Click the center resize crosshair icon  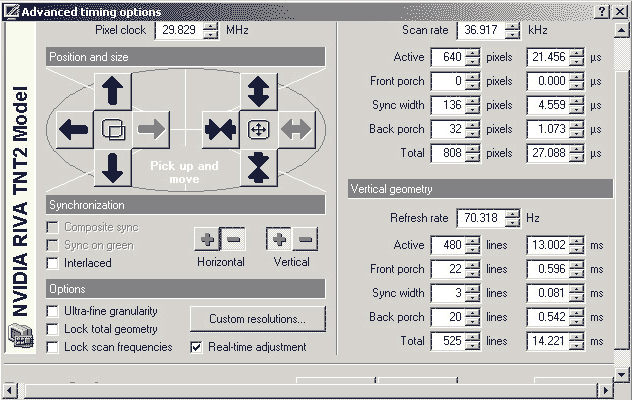click(x=258, y=129)
